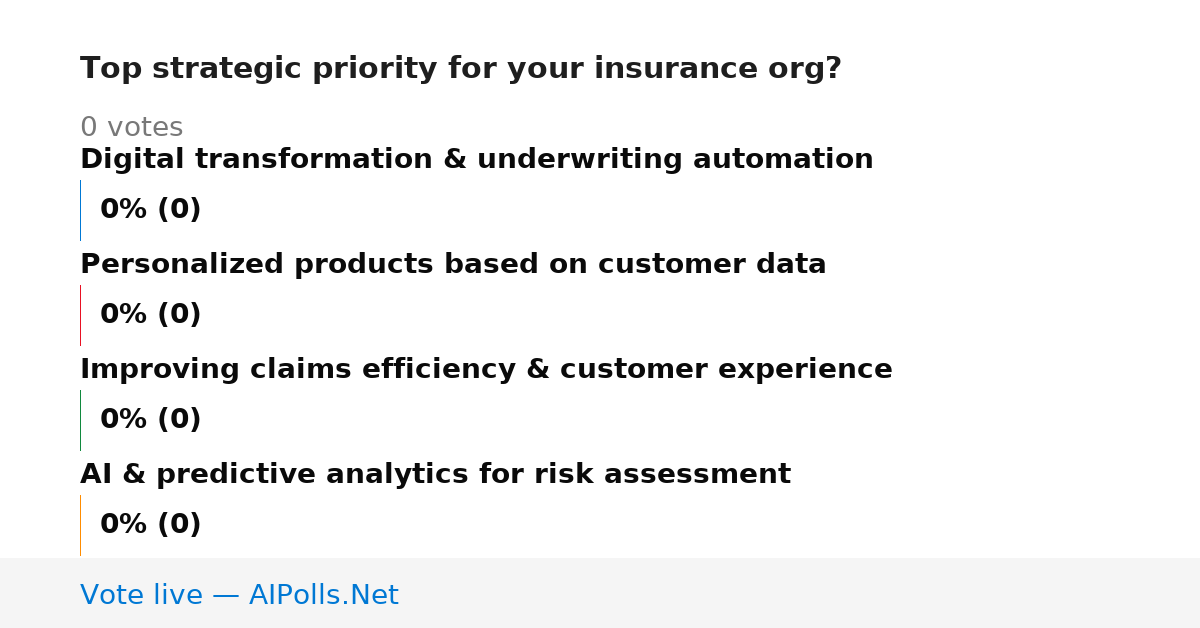Open the Vote live — AIPolls.Net link
The width and height of the screenshot is (1200, 628).
[x=239, y=595]
